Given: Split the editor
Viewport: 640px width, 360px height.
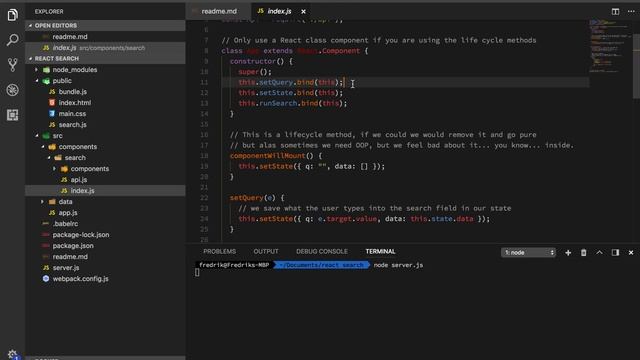Looking at the screenshot, I should (615, 11).
